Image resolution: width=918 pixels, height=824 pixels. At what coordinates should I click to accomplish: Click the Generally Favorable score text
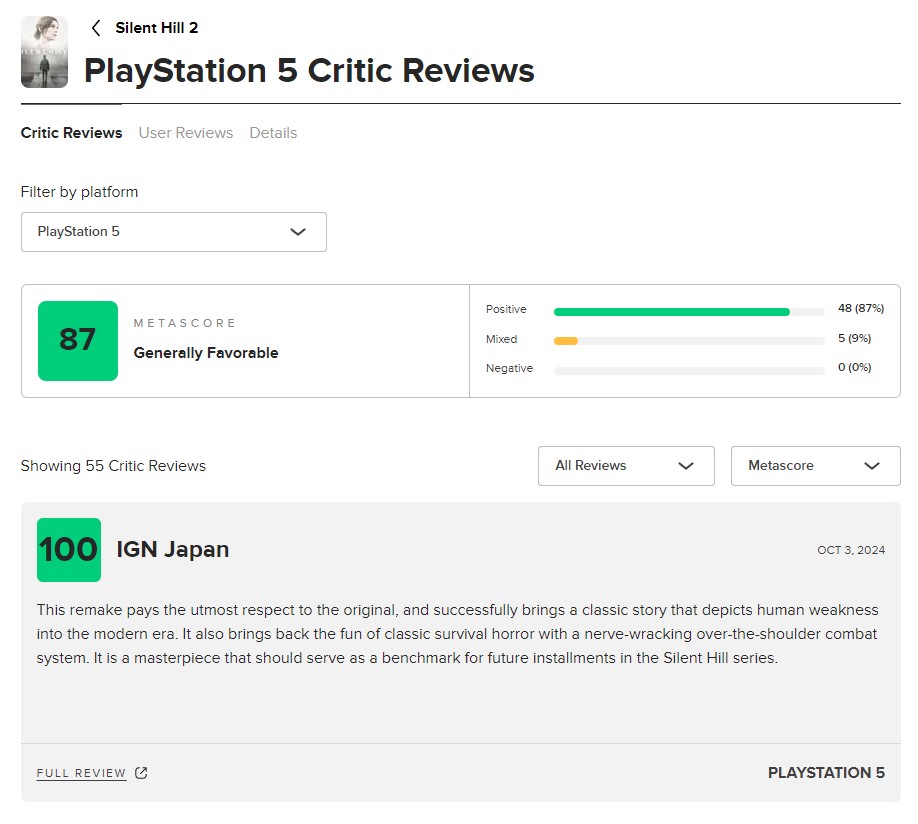coord(206,353)
